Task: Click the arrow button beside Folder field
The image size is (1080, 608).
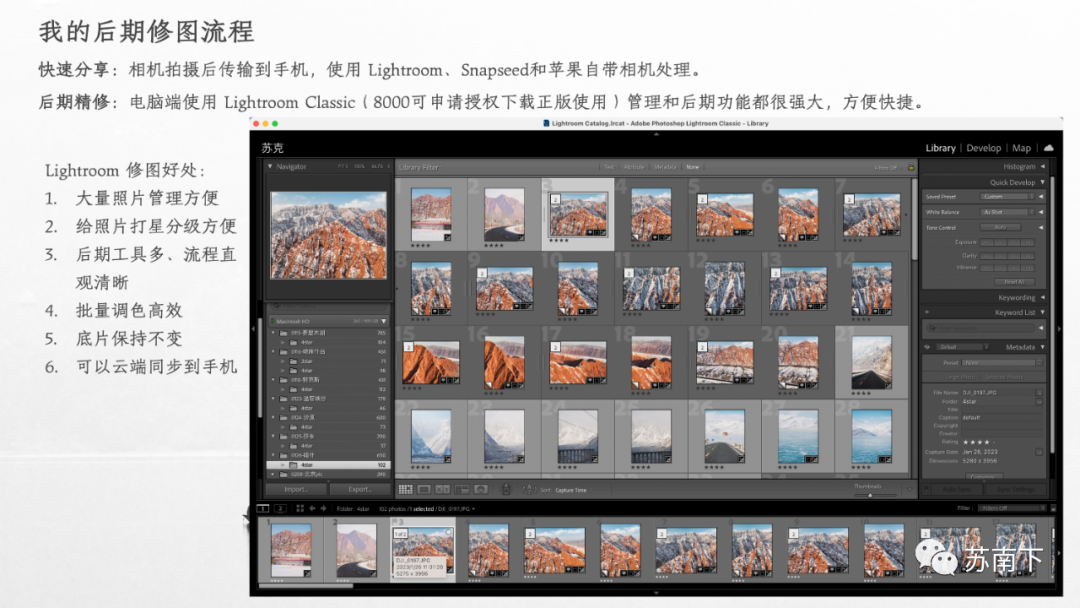Action: pyautogui.click(x=1039, y=401)
